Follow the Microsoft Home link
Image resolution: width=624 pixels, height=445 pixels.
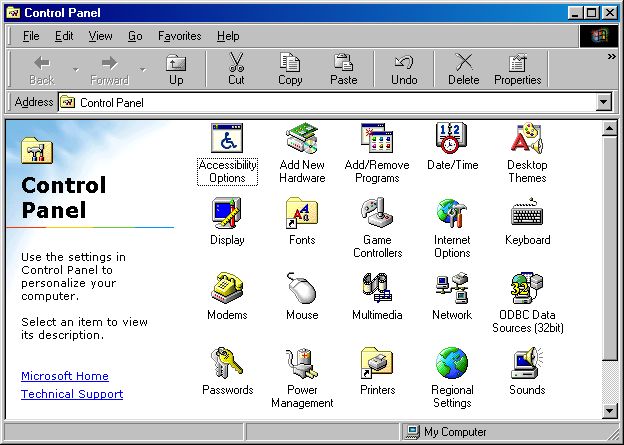[65, 376]
